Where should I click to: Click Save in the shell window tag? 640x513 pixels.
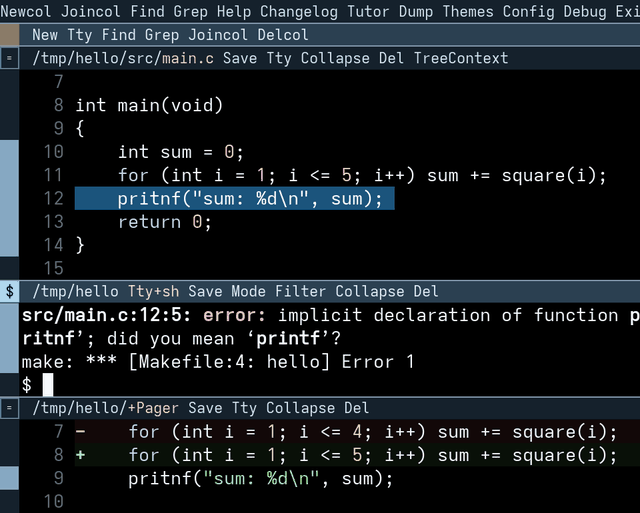tap(205, 291)
